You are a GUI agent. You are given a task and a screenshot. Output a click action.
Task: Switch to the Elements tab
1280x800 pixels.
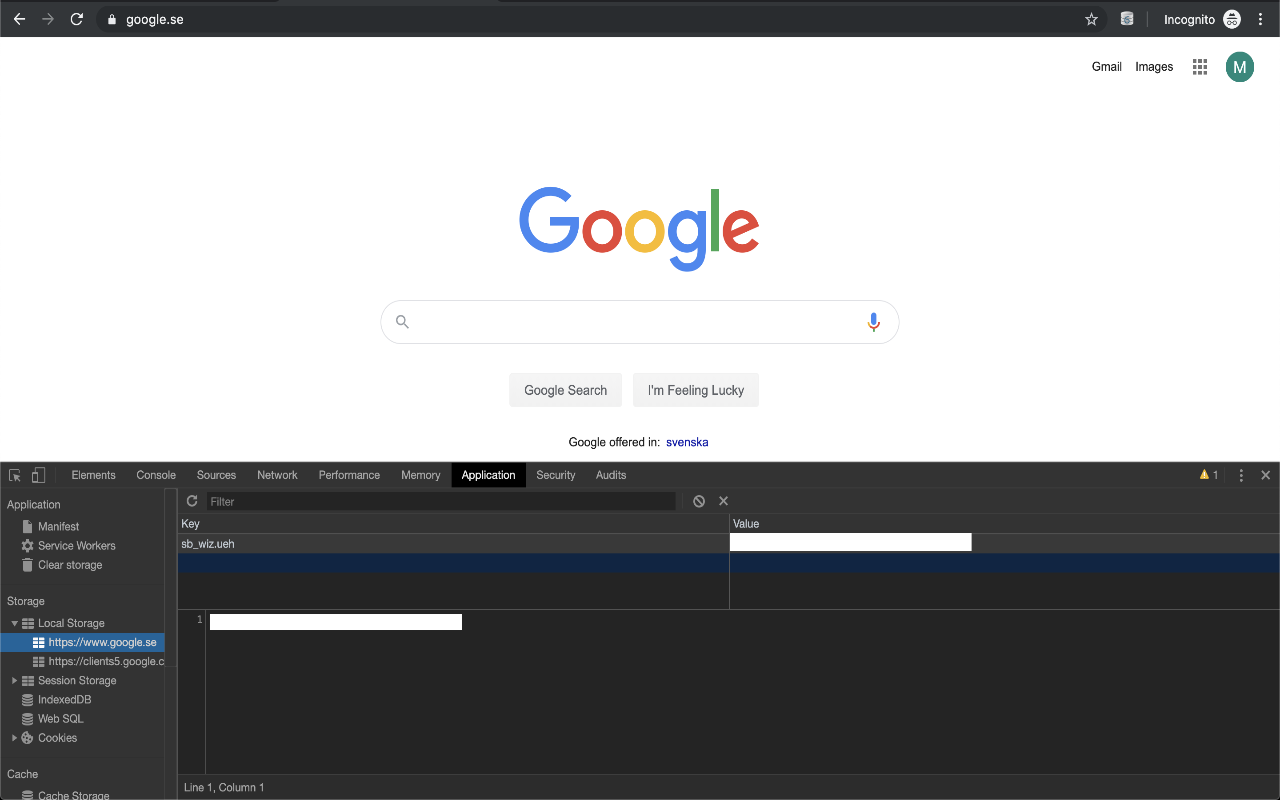click(x=94, y=475)
